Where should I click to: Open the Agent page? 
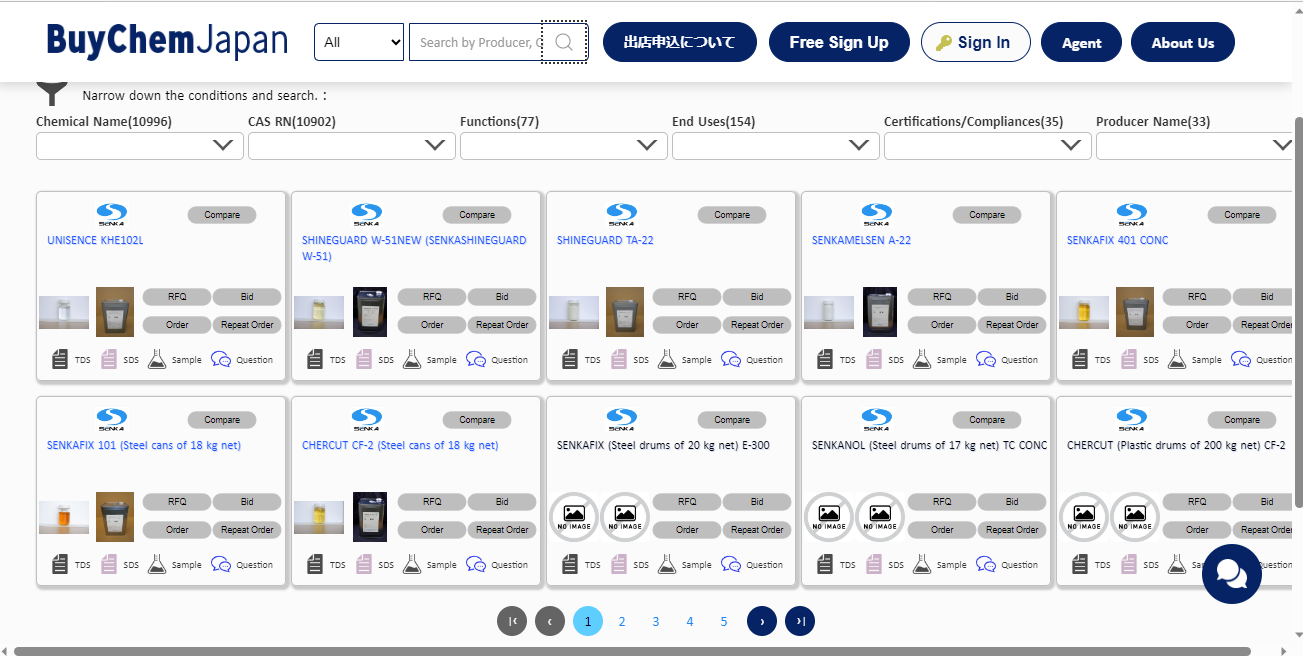tap(1082, 42)
